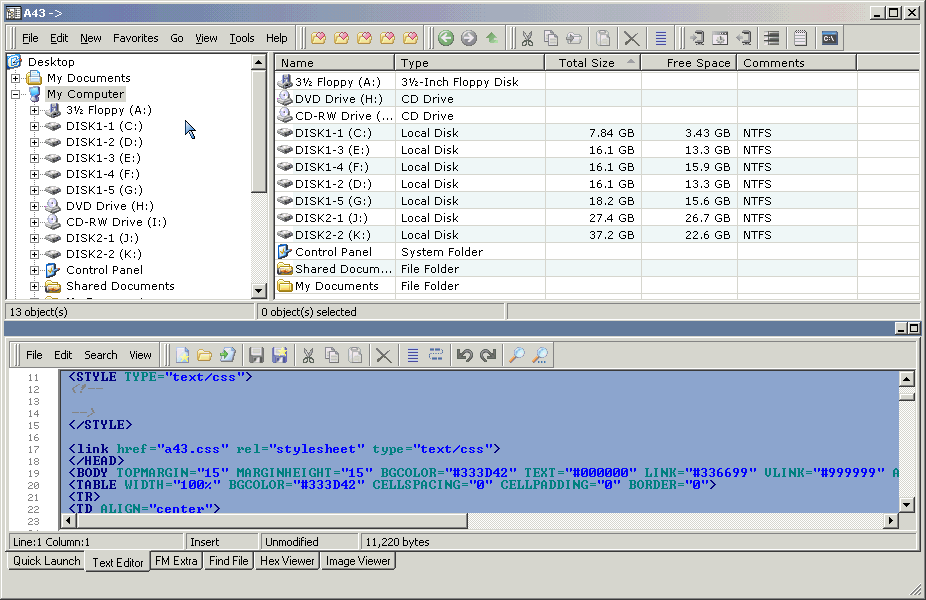
Task: Click the Find magnifier icon in text editor
Action: (x=516, y=355)
